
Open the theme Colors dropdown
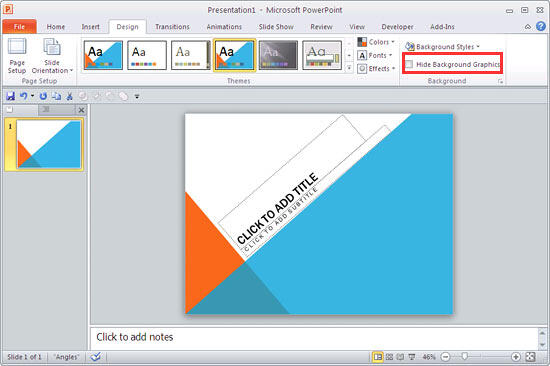(x=376, y=42)
